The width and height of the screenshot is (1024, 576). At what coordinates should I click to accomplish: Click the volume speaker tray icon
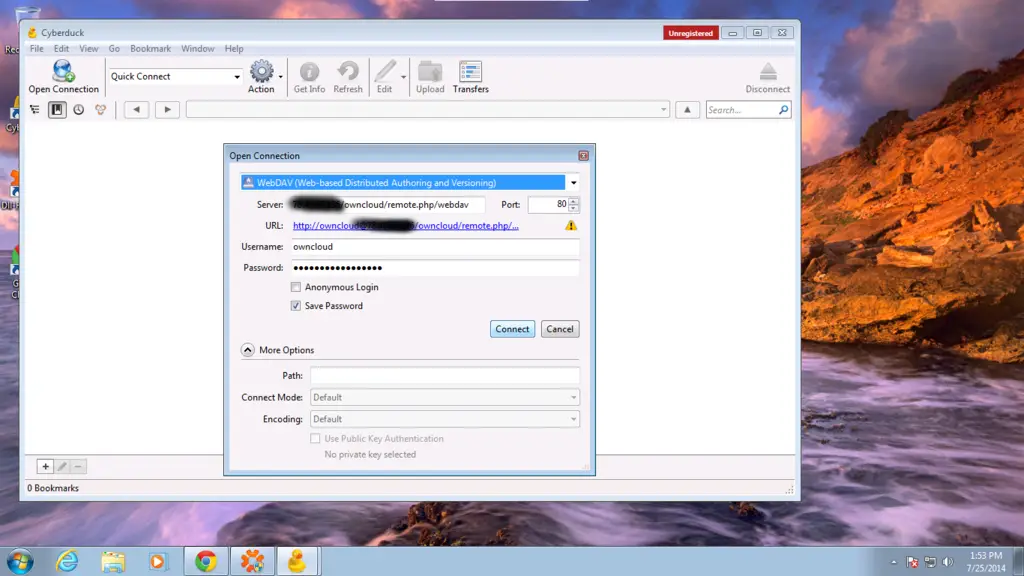point(948,562)
